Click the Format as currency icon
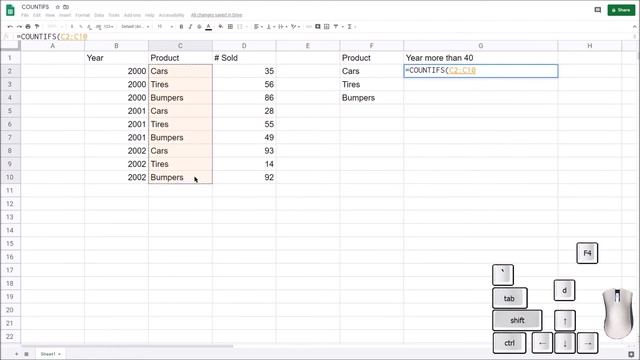640x360 pixels. (x=72, y=27)
